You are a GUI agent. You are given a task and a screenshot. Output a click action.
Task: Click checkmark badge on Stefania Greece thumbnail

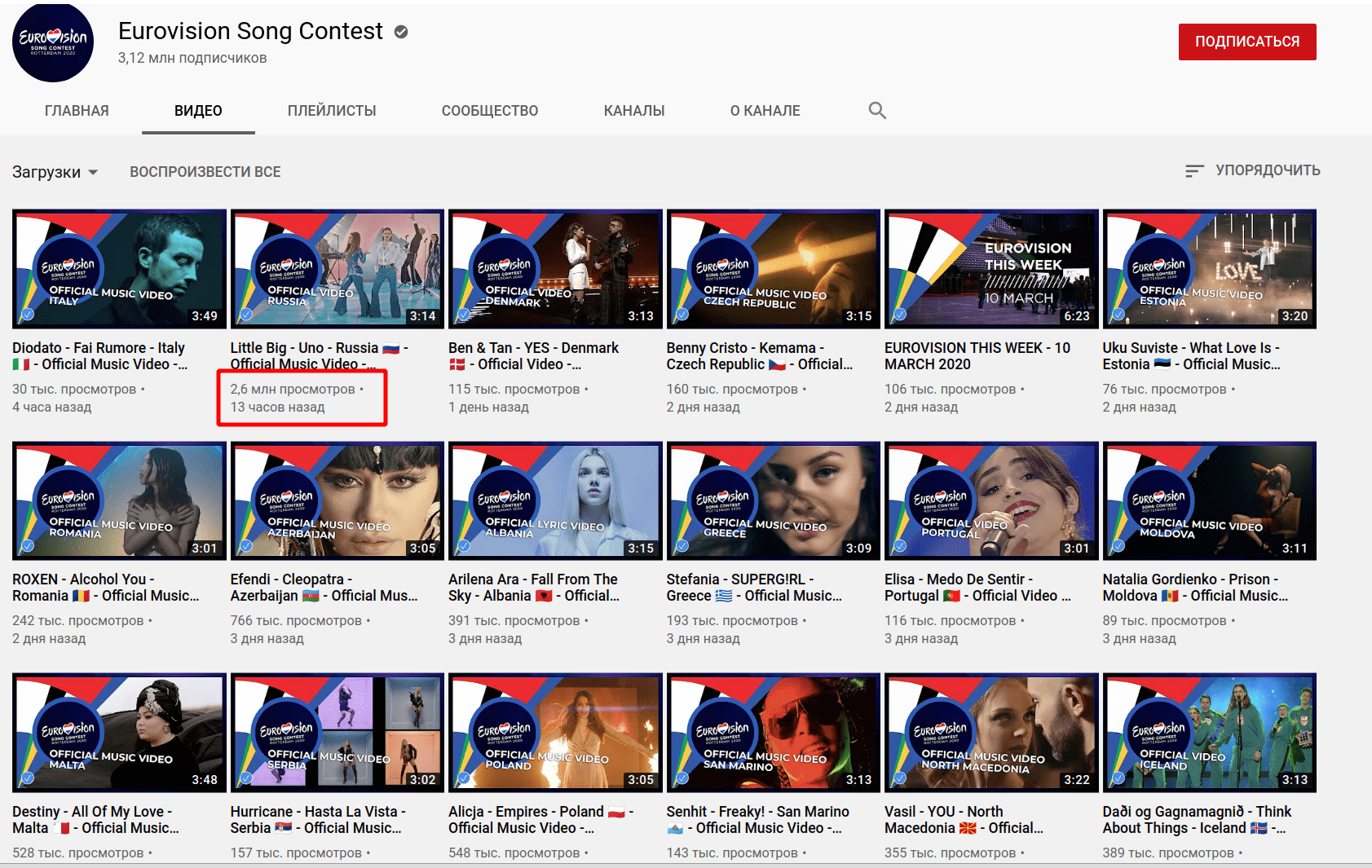pos(681,548)
